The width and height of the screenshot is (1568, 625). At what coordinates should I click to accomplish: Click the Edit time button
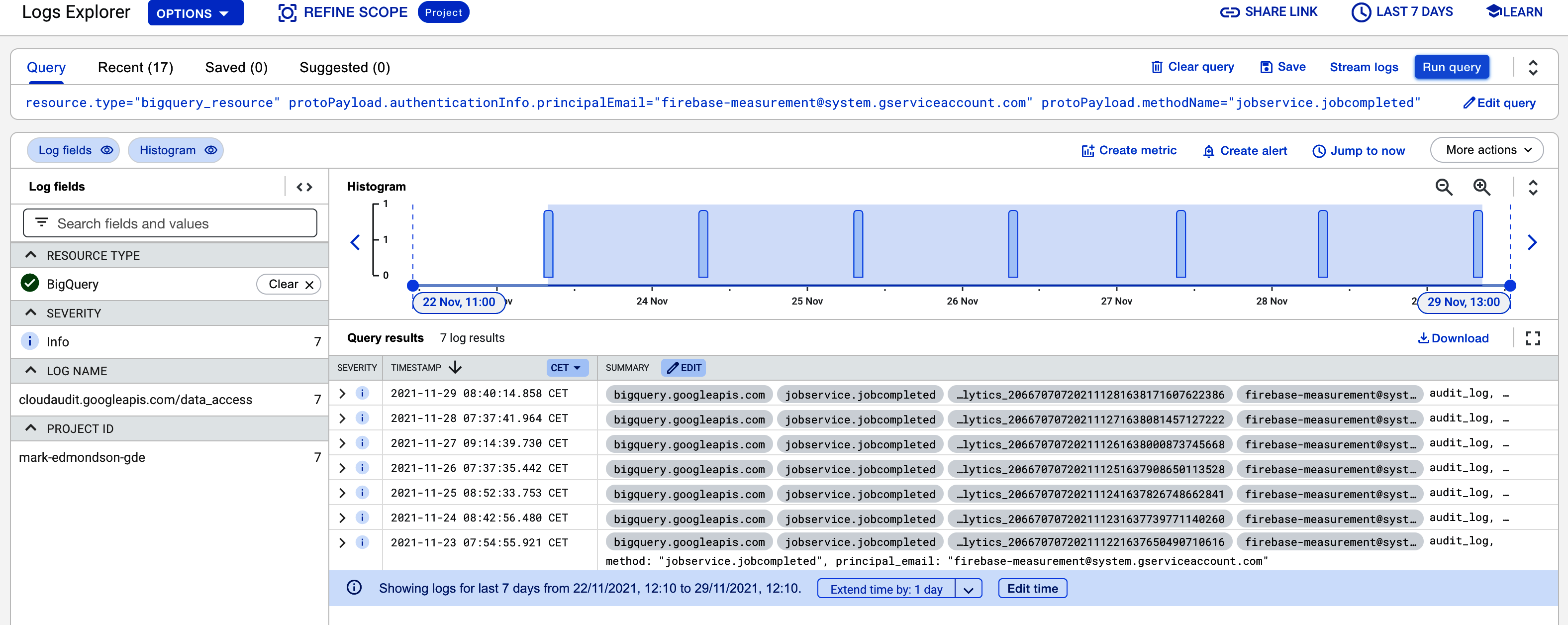[x=1032, y=589]
